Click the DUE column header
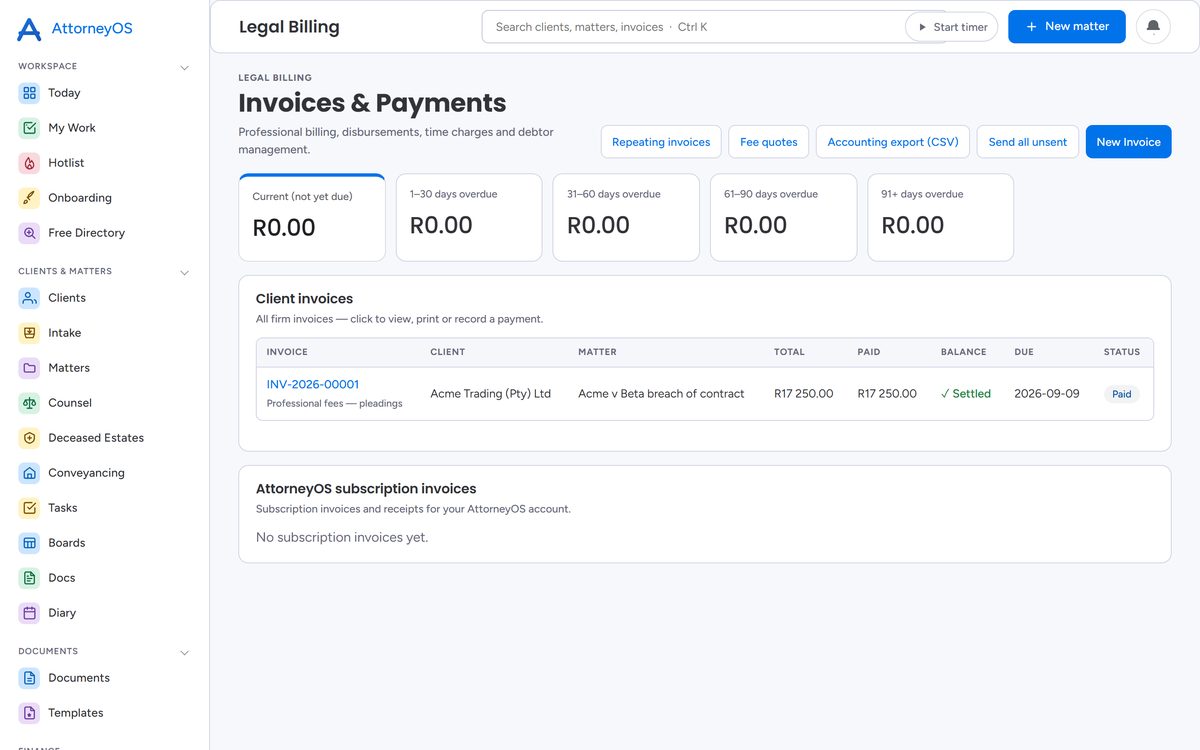The height and width of the screenshot is (750, 1200). [1024, 352]
